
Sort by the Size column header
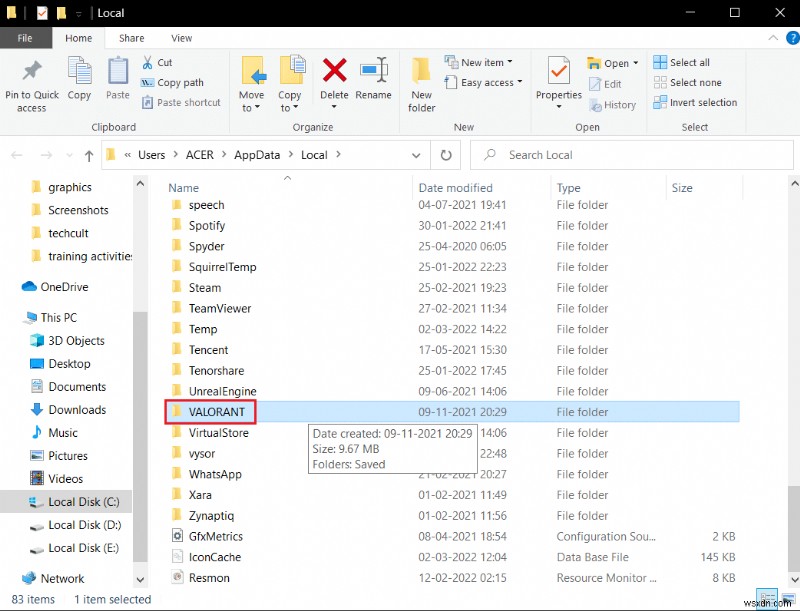click(682, 188)
